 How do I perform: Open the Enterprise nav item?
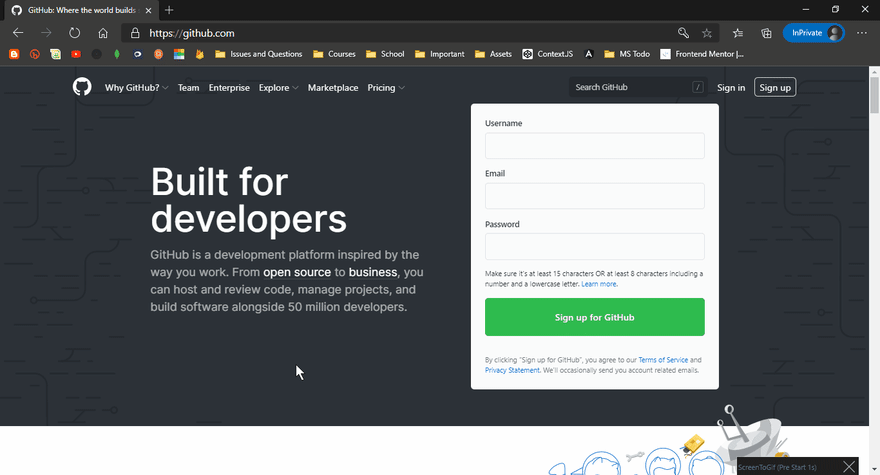click(x=229, y=88)
